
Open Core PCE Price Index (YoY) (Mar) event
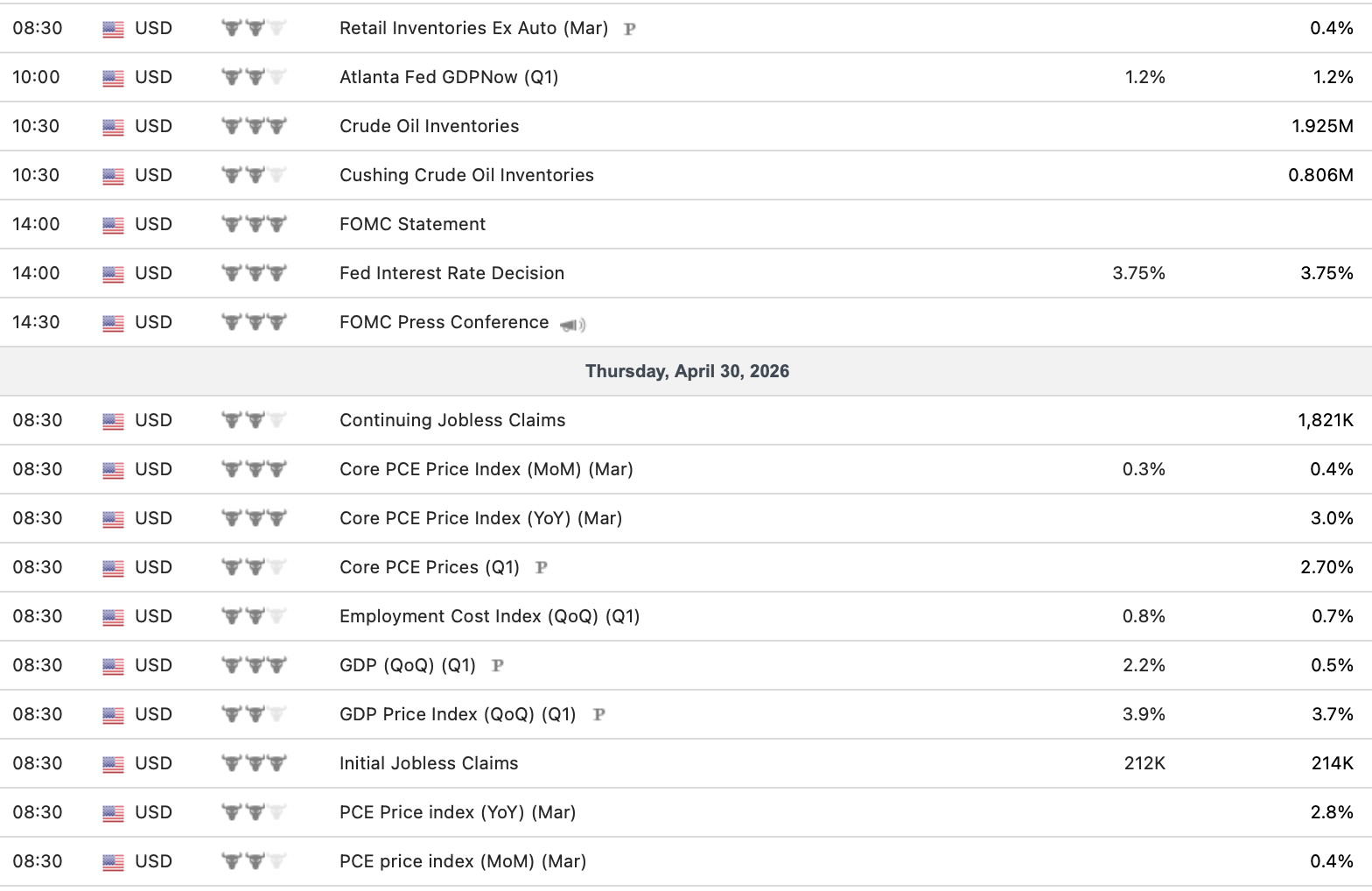tap(480, 518)
